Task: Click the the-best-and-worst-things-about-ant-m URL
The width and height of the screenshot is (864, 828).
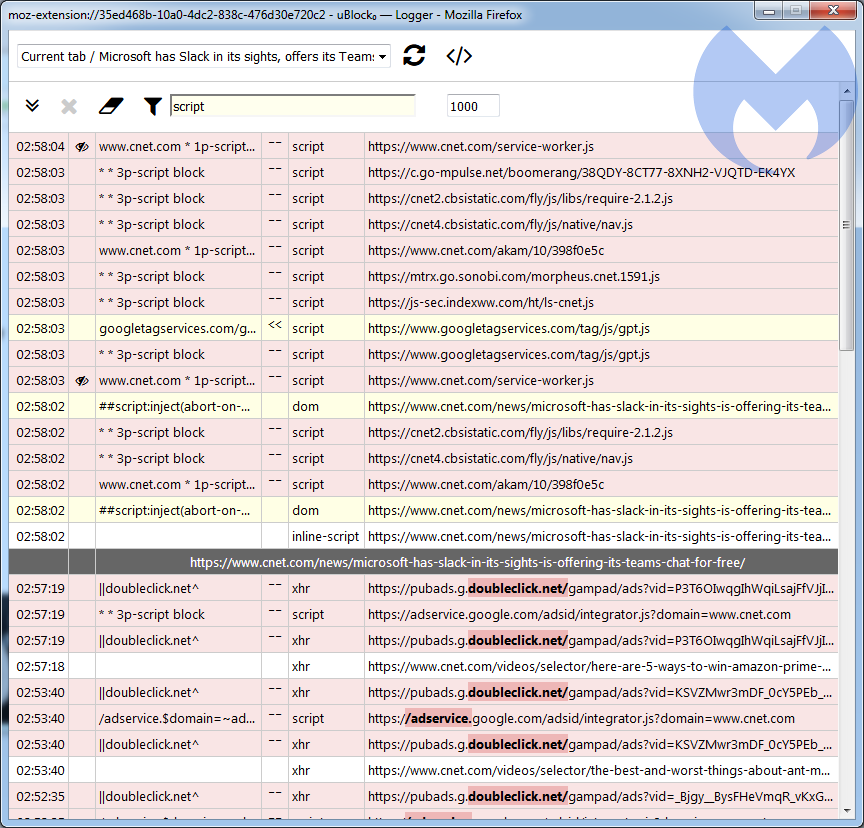Action: coord(599,770)
